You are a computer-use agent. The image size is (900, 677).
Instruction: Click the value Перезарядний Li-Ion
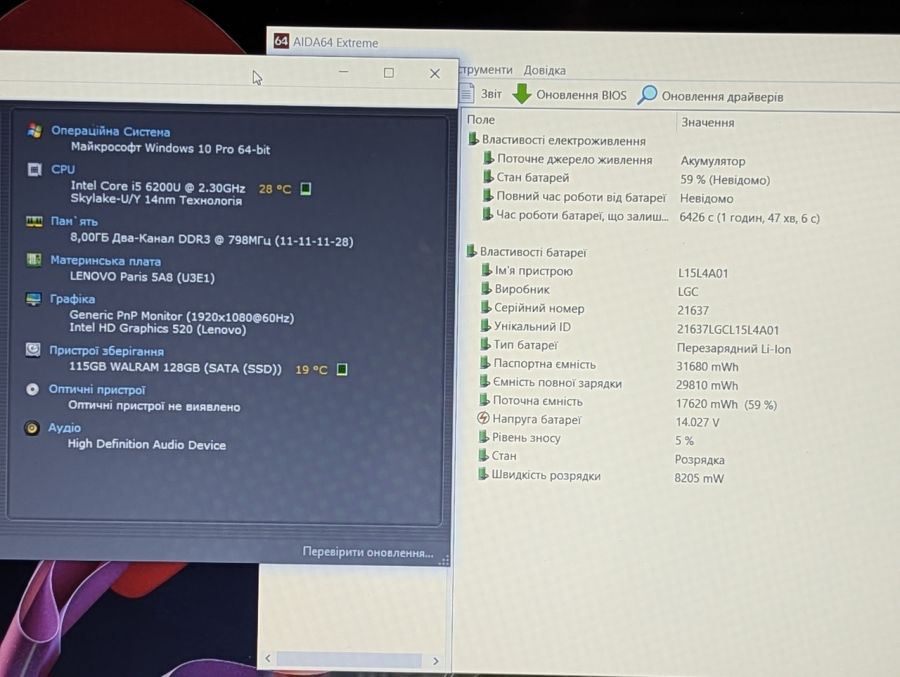click(x=734, y=349)
